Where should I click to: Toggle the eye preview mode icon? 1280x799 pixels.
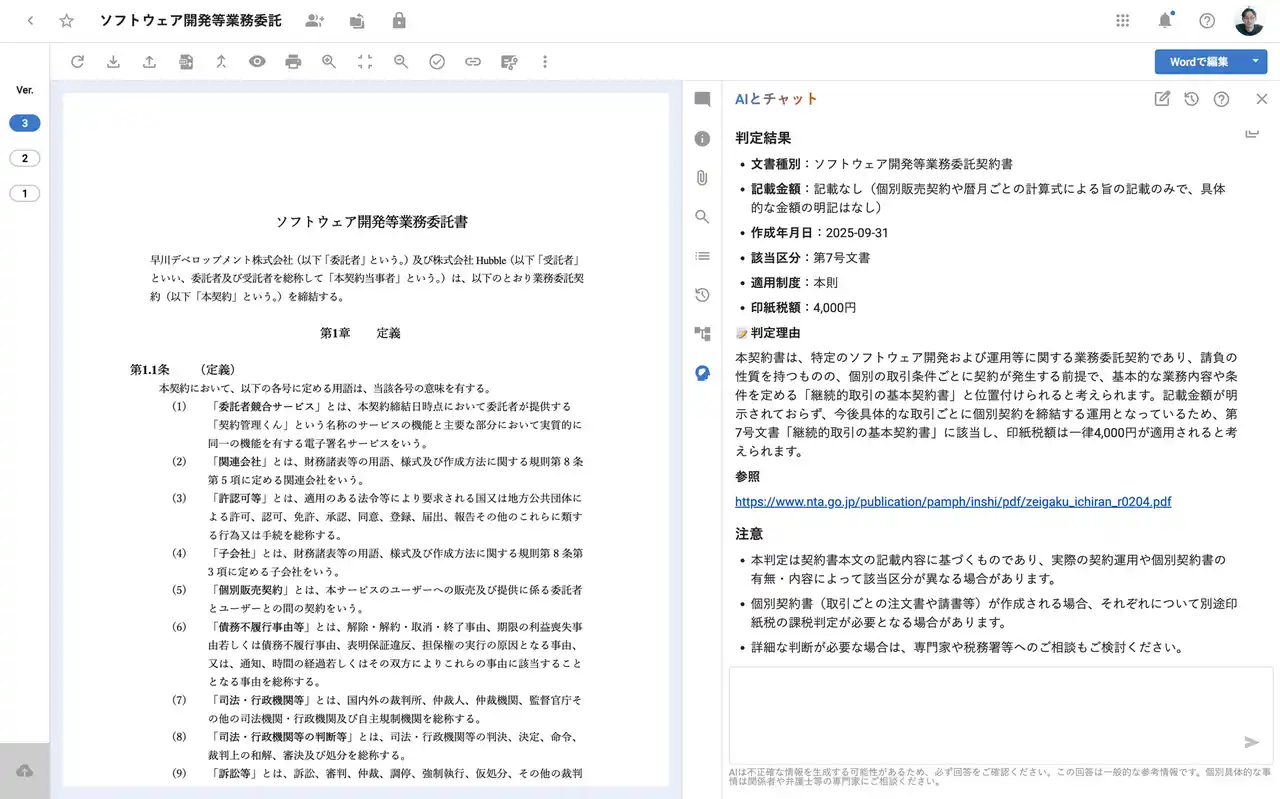pyautogui.click(x=257, y=62)
